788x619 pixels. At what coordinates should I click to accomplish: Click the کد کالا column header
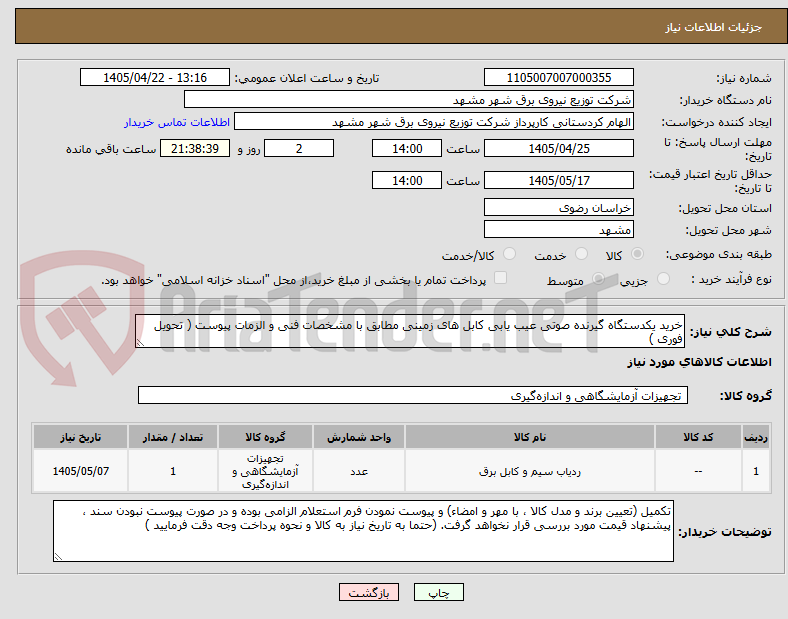tap(698, 437)
